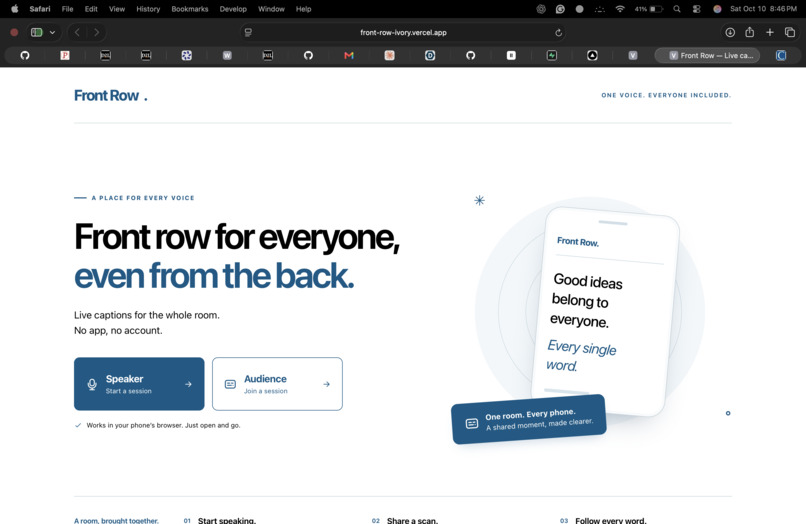Open the Bookmarks menu

pyautogui.click(x=190, y=9)
